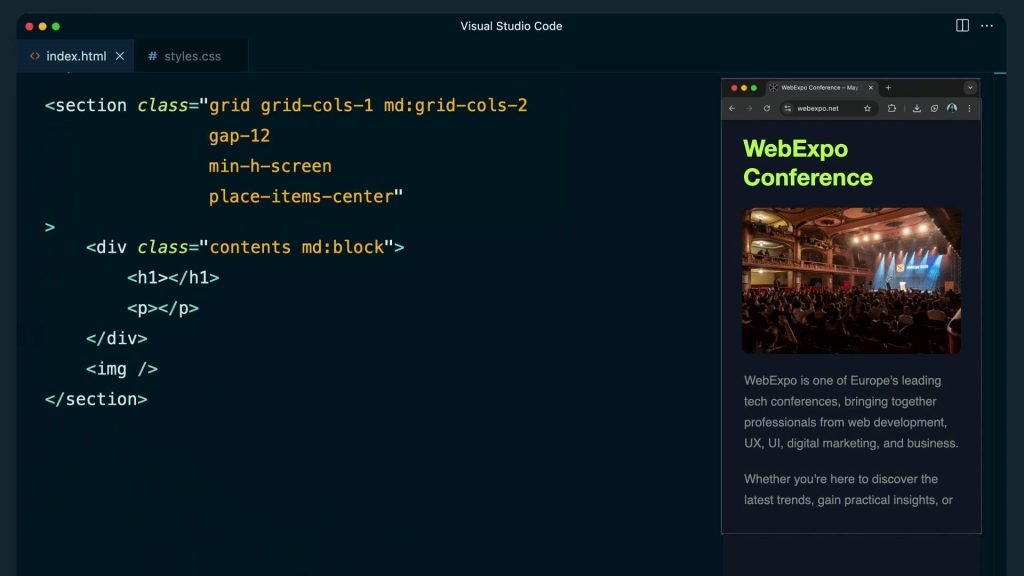Screen dimensions: 1024x576
Task: Open the browser extensions puzzle icon
Action: pos(892,108)
